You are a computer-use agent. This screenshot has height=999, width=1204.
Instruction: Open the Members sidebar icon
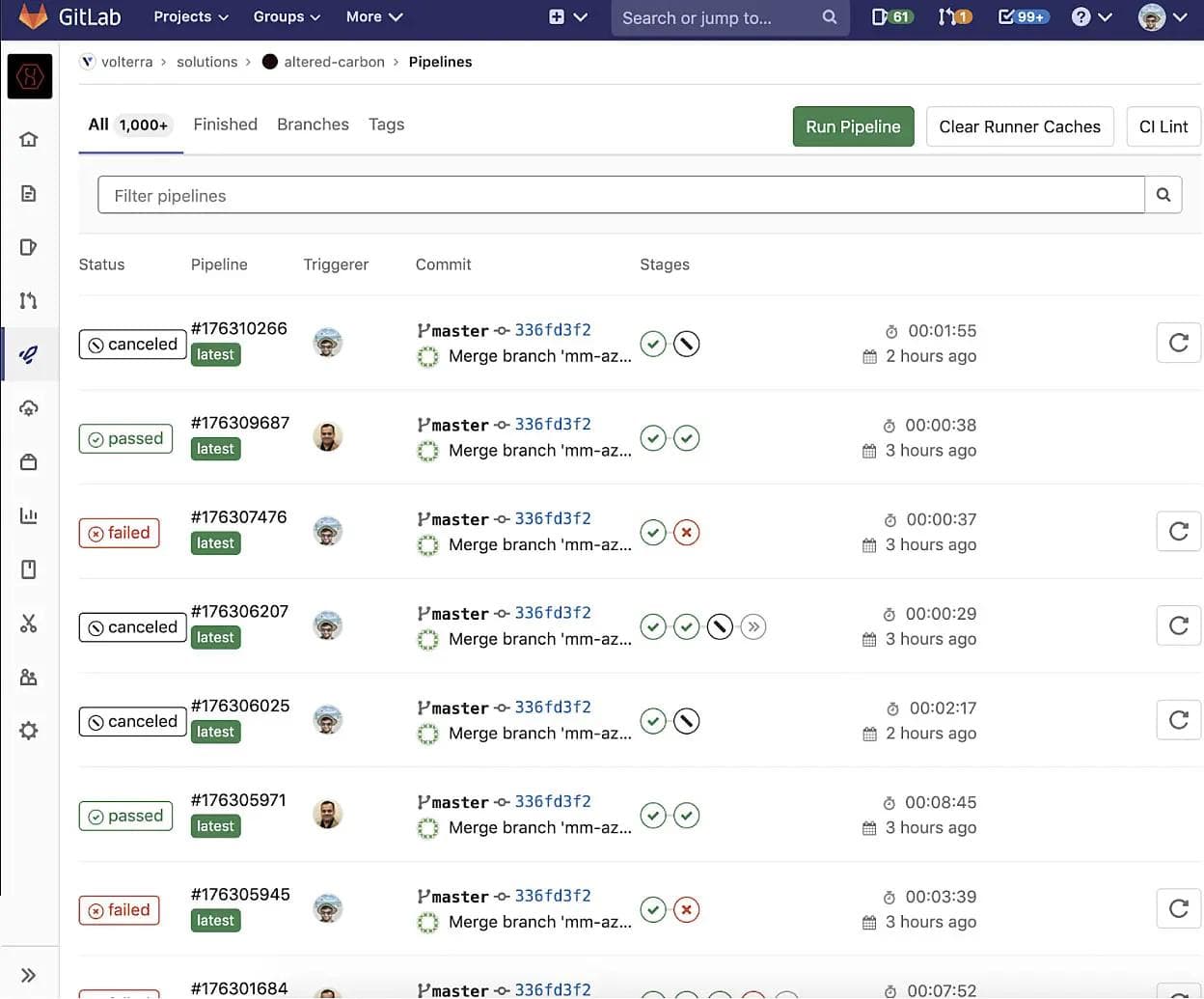(x=30, y=677)
